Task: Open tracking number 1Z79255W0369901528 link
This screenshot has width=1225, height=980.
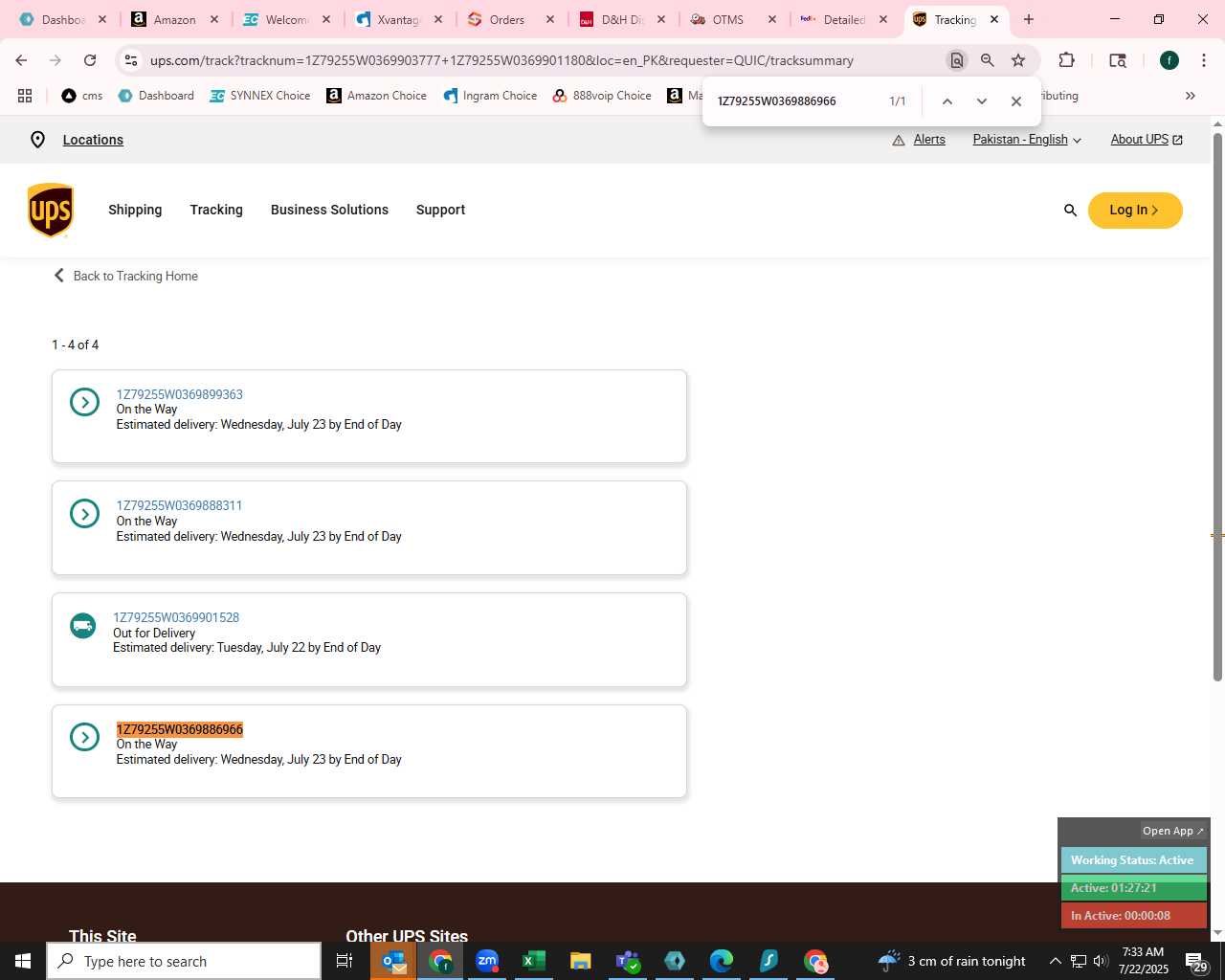Action: 176,617
